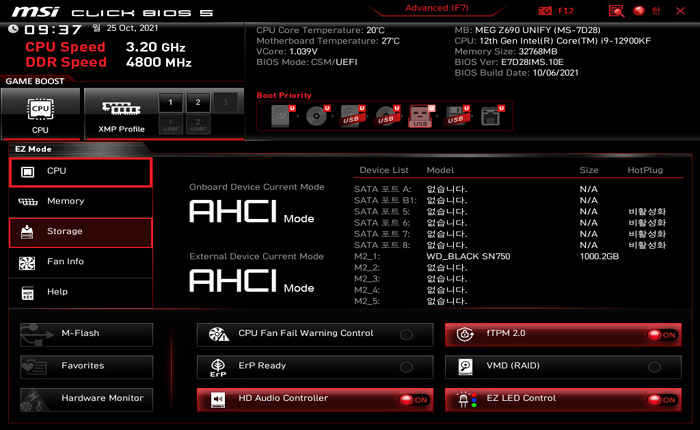Select the hard disk boot priority icon
700x430 pixels.
(x=282, y=116)
